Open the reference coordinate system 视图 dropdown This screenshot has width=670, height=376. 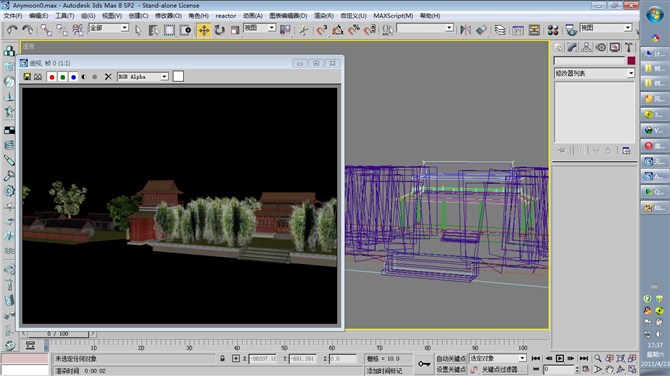coord(259,28)
